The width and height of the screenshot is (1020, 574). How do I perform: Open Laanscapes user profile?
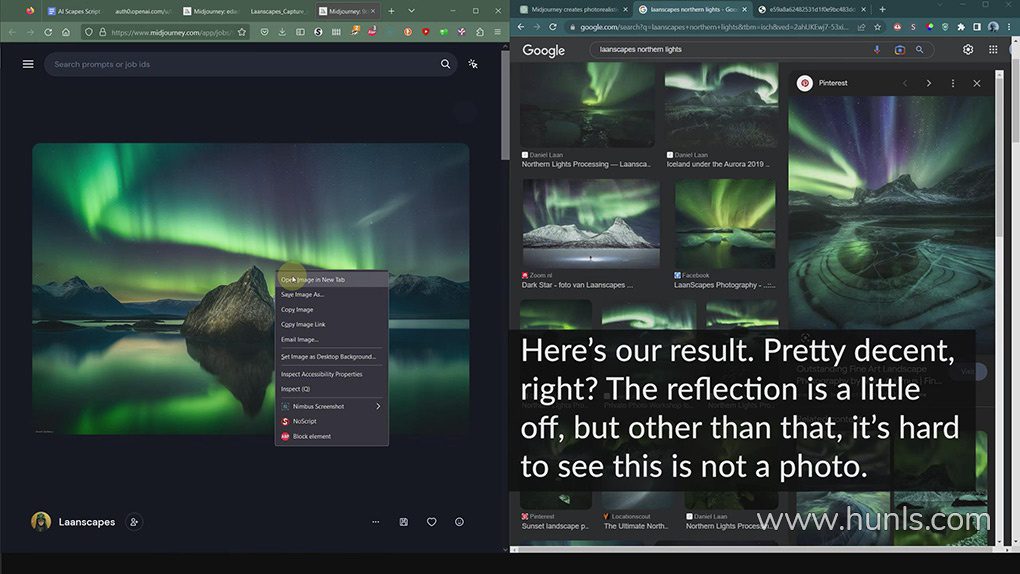(87, 522)
